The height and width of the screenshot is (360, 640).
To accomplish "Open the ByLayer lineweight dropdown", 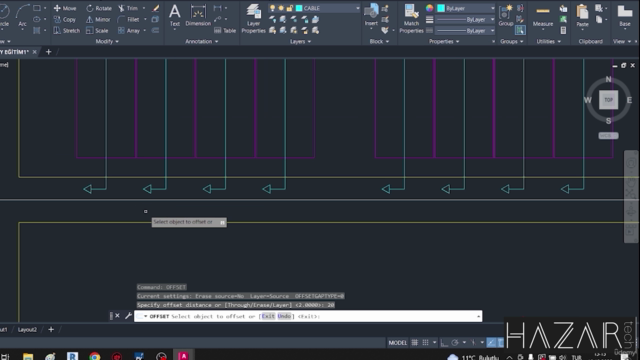I will (493, 19).
